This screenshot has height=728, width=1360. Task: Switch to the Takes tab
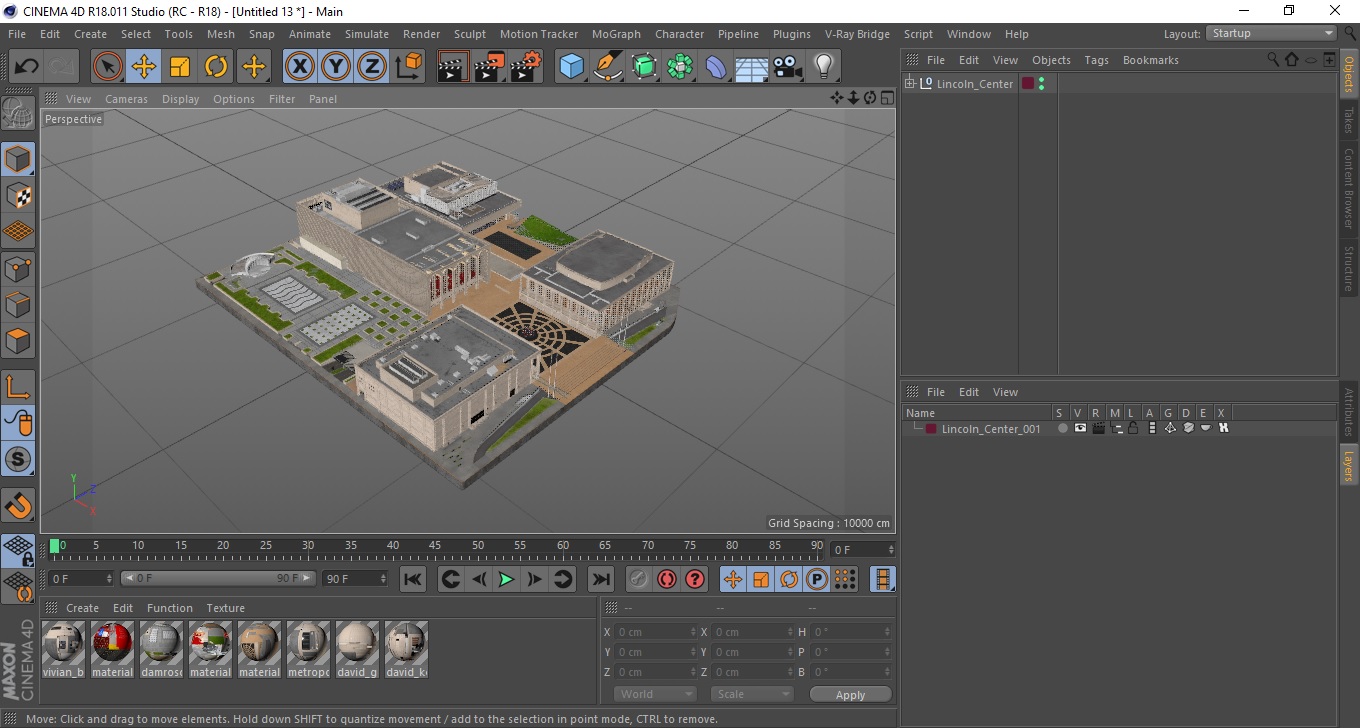pyautogui.click(x=1349, y=119)
